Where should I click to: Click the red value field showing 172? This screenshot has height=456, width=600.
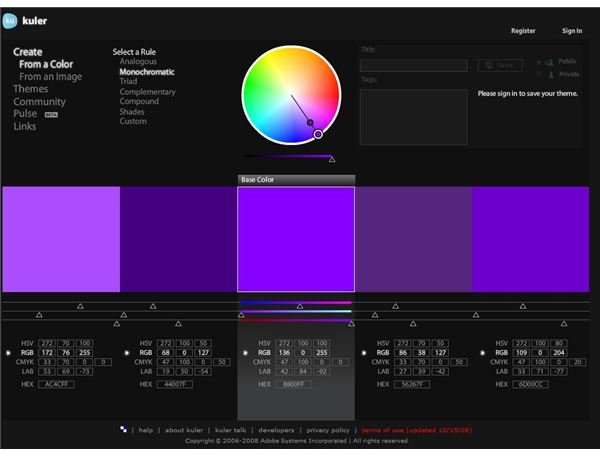pyautogui.click(x=47, y=353)
